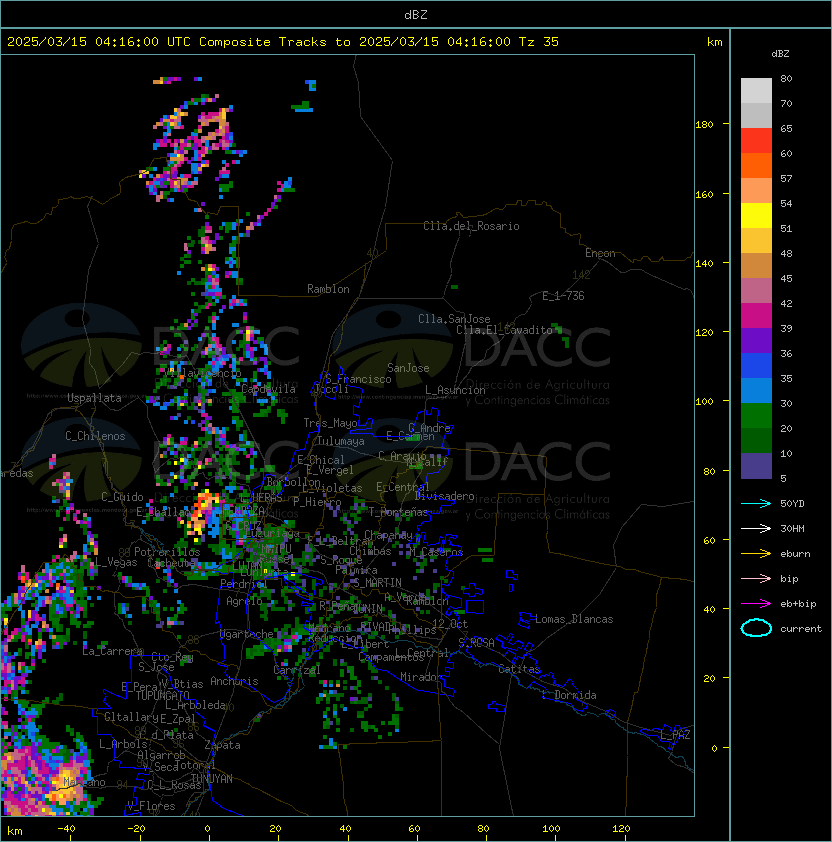Pick the dark orange 57-60 dBZ swatch
Image resolution: width=832 pixels, height=842 pixels.
pyautogui.click(x=756, y=165)
